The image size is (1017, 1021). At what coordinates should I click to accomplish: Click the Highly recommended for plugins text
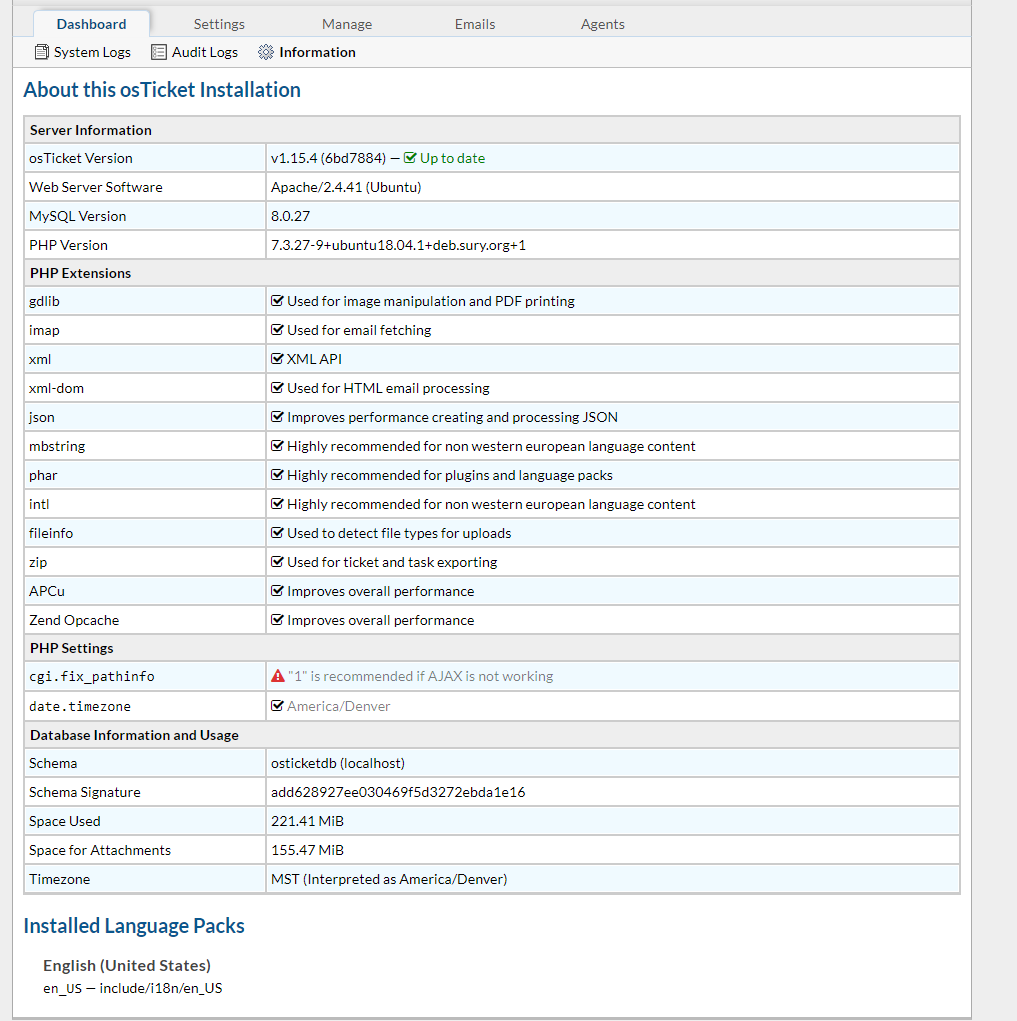(x=450, y=475)
